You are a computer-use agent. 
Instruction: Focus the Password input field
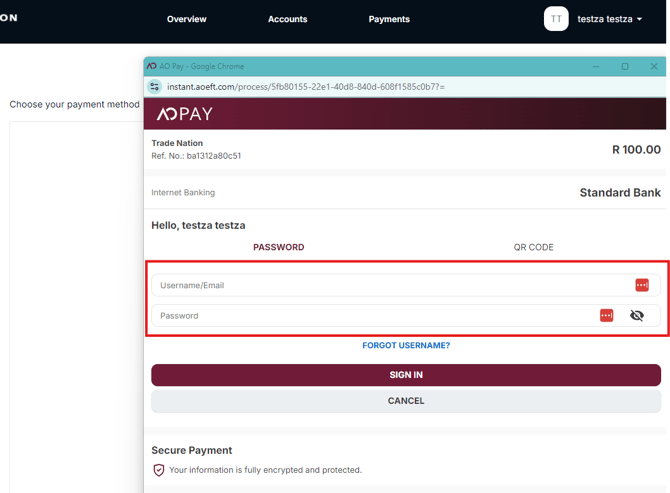pyautogui.click(x=406, y=315)
